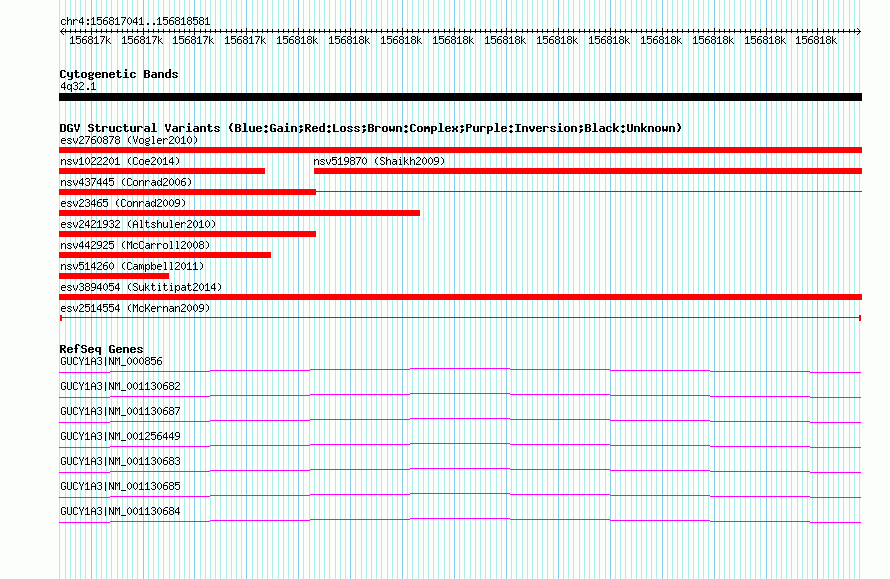Open variant nsv442925 (McCarroll2008)
The width and height of the screenshot is (890, 579).
135,245
